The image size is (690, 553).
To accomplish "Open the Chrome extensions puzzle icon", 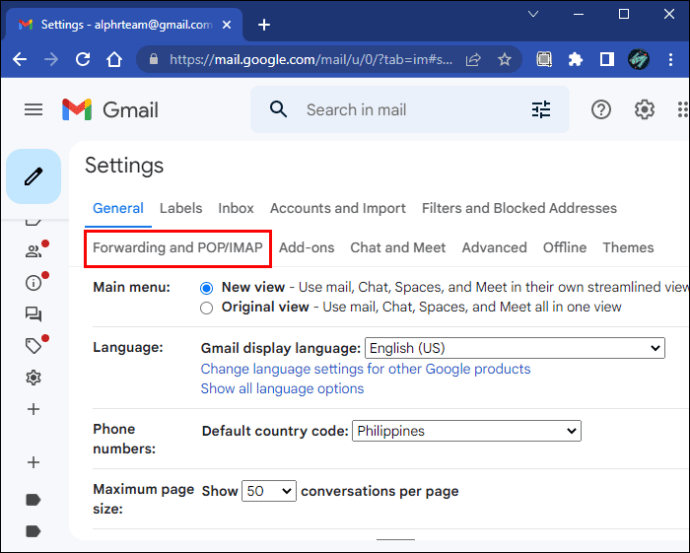I will pos(575,59).
